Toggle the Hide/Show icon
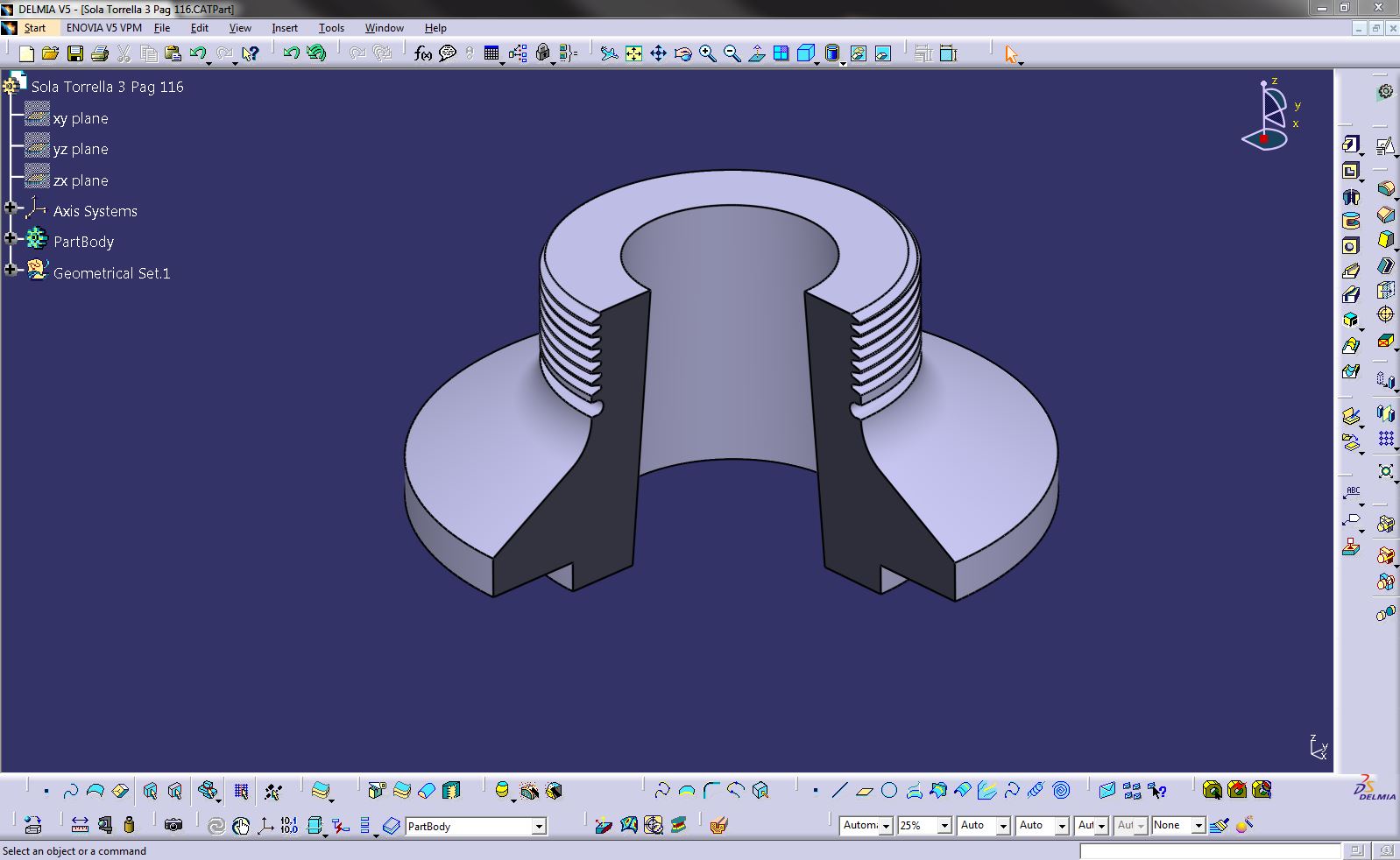 (859, 53)
